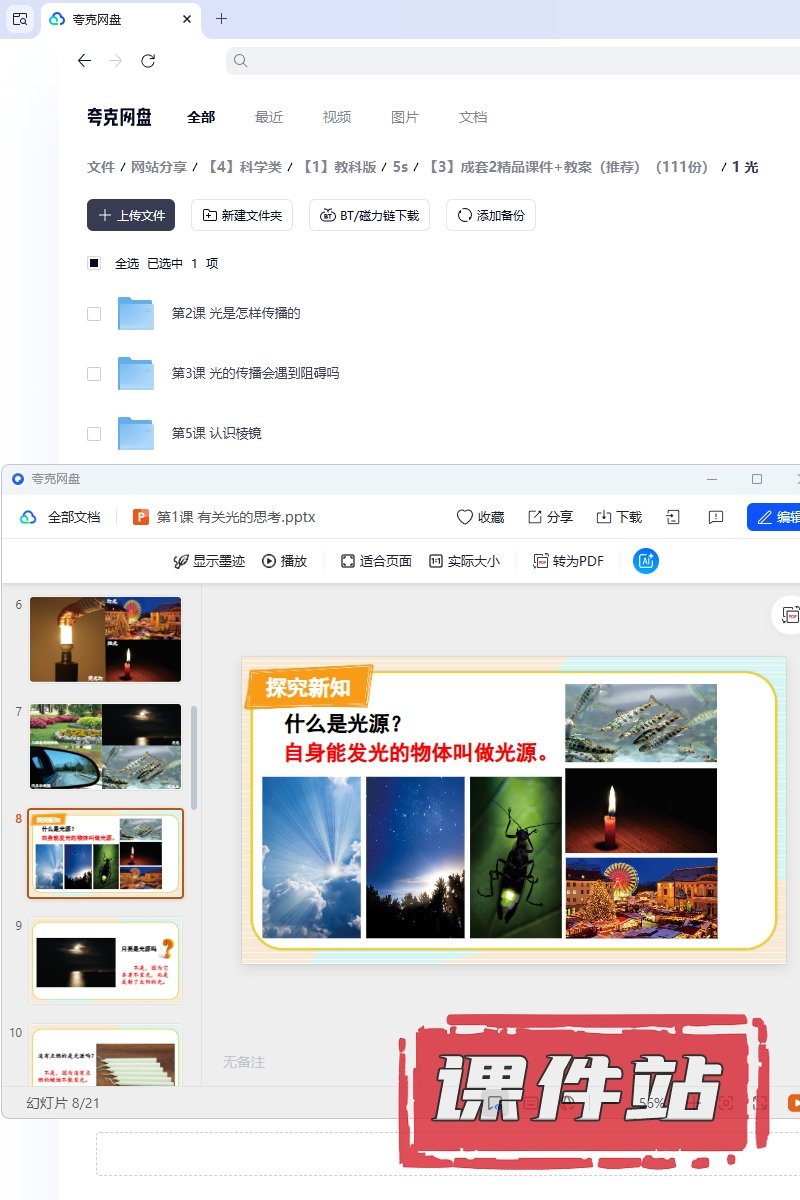Image resolution: width=800 pixels, height=1200 pixels.
Task: Toggle the 全选 select-all checkbox
Action: [94, 263]
